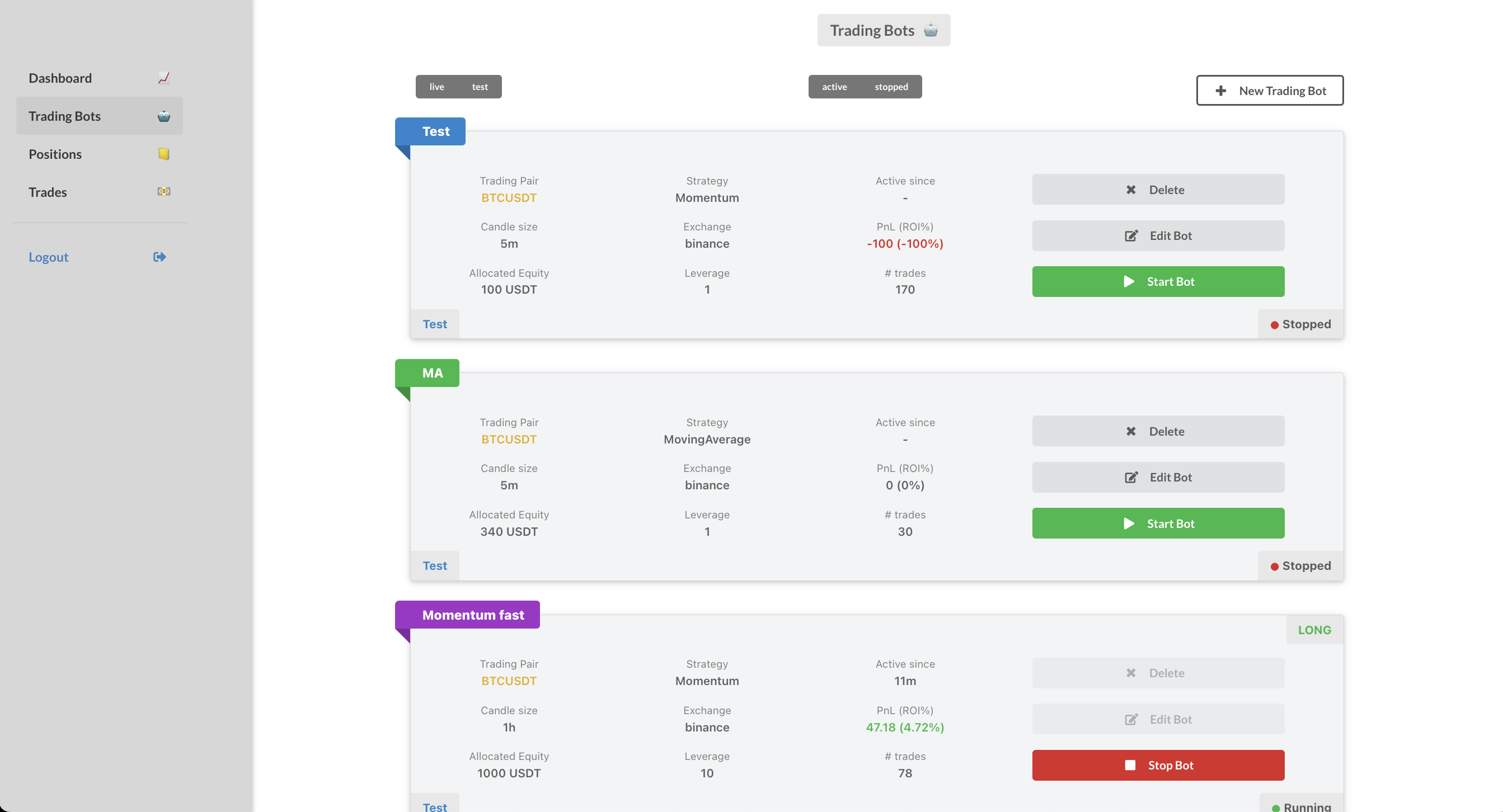The image size is (1503, 812).
Task: Toggle the live filter
Action: coord(436,87)
